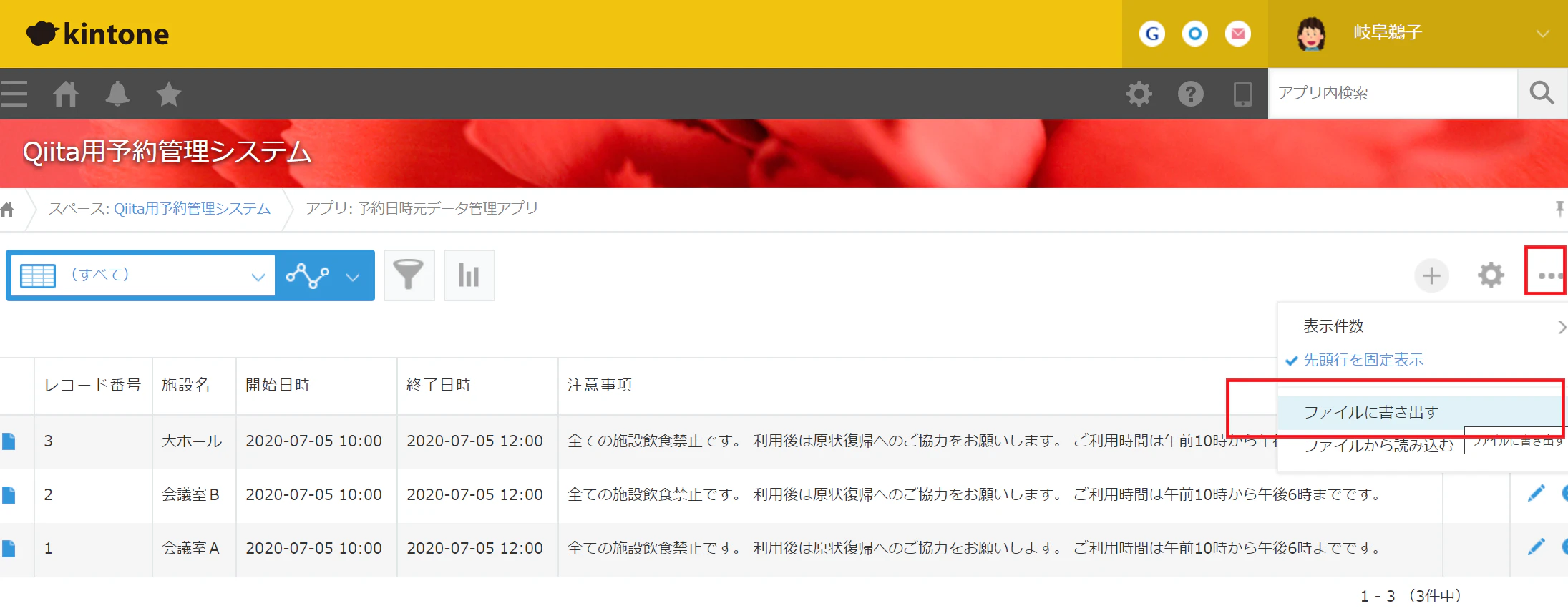Open the filter funnel button

[409, 275]
